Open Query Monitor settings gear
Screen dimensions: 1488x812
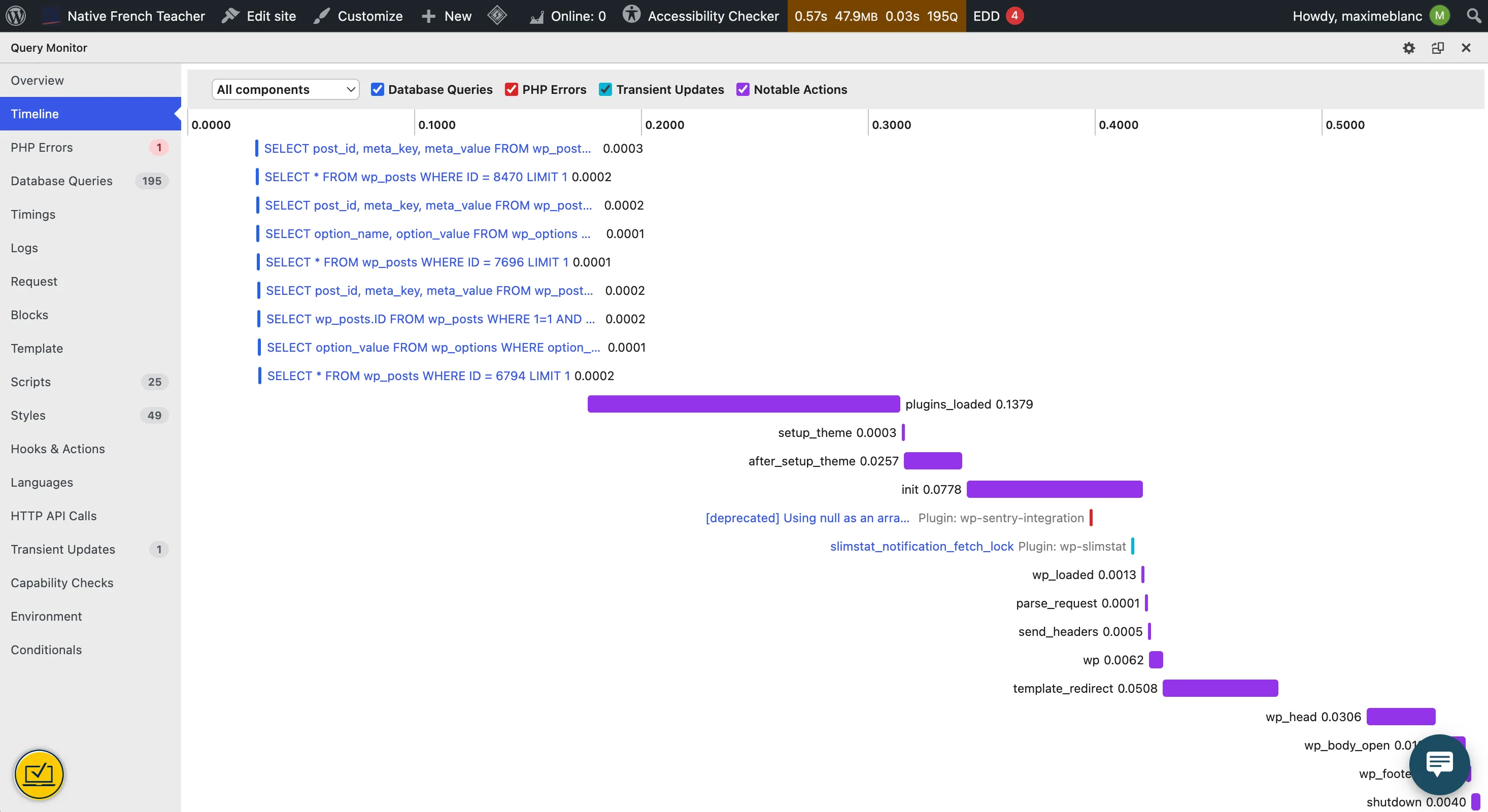point(1409,48)
